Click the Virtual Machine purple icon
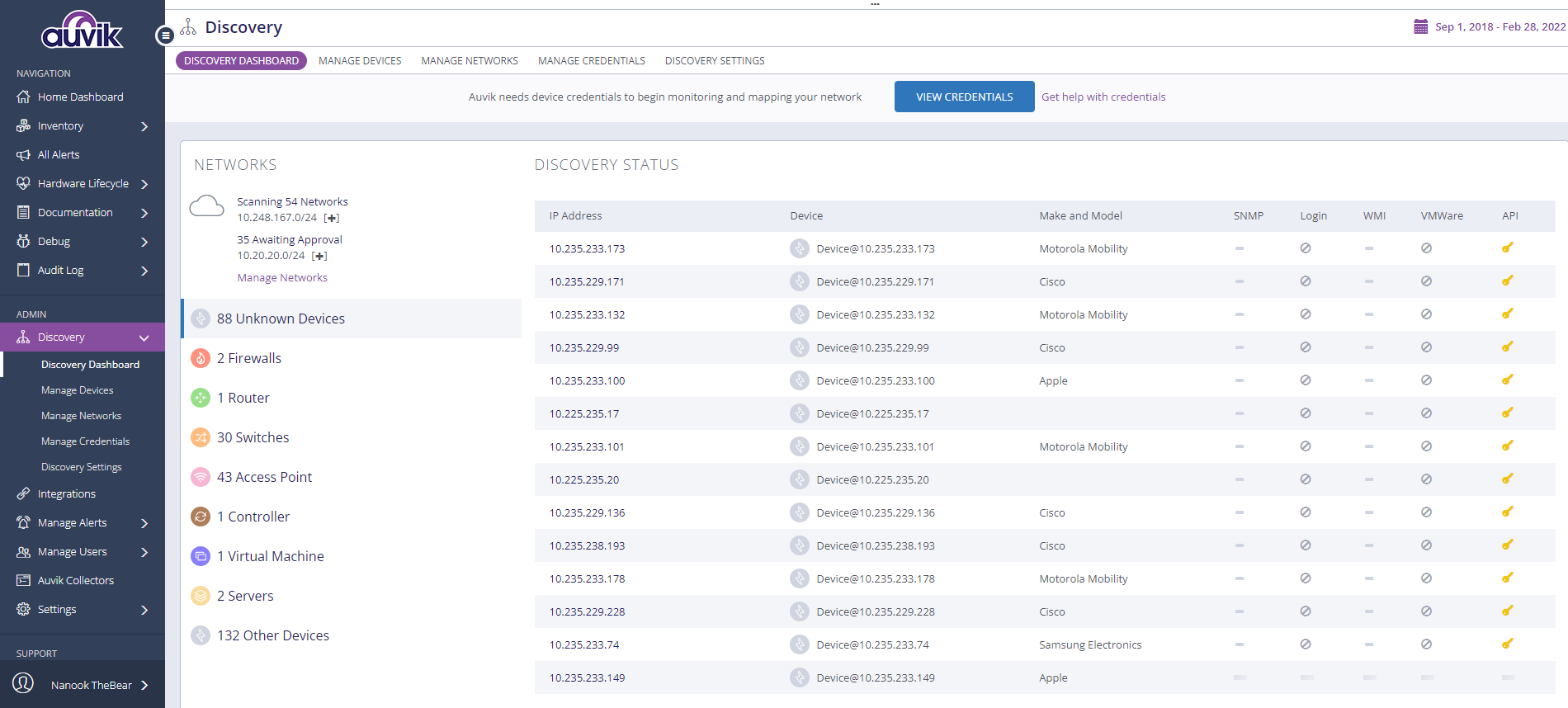This screenshot has width=1568, height=708. tap(201, 556)
